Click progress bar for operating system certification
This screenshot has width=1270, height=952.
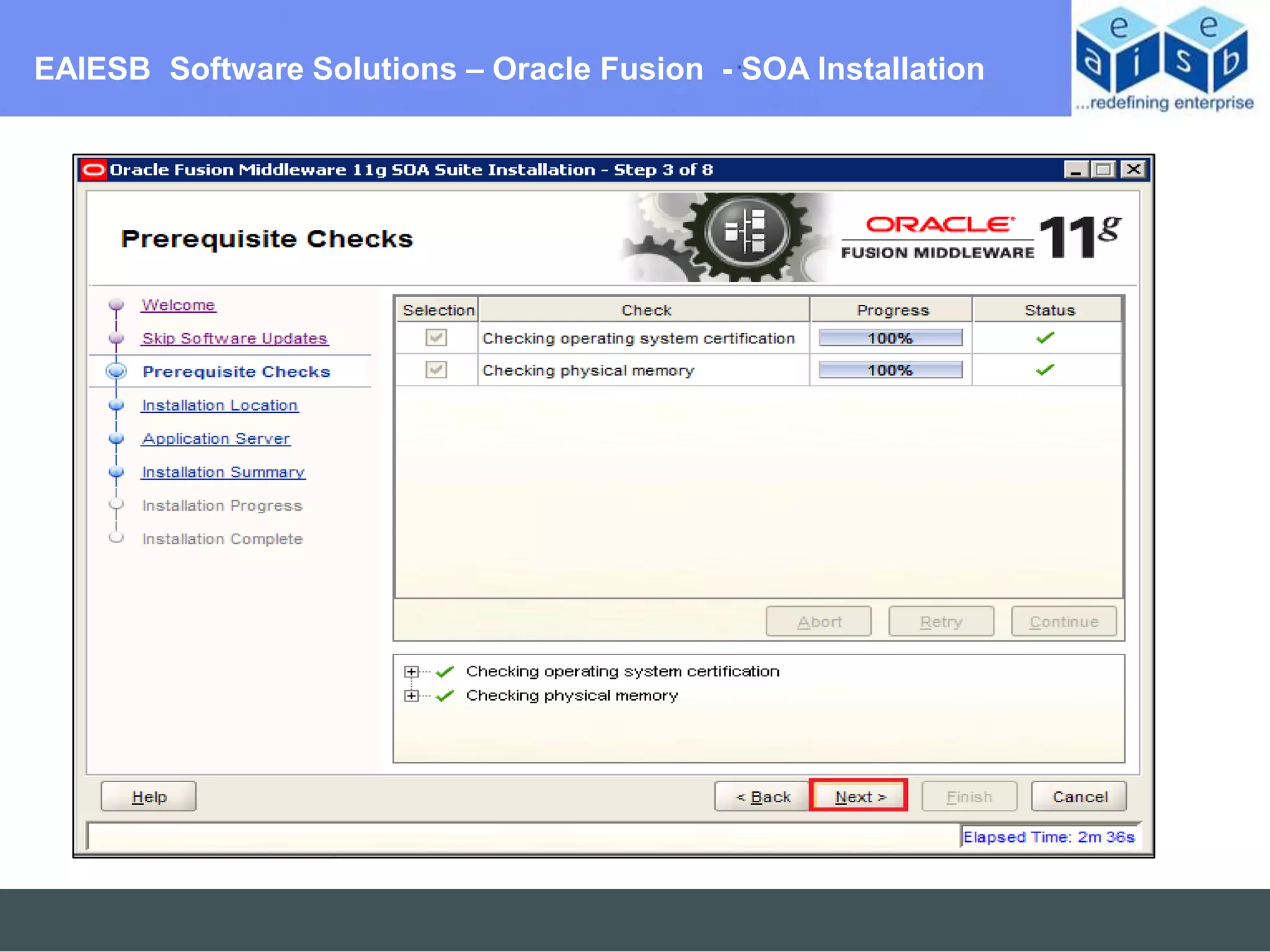pyautogui.click(x=890, y=338)
